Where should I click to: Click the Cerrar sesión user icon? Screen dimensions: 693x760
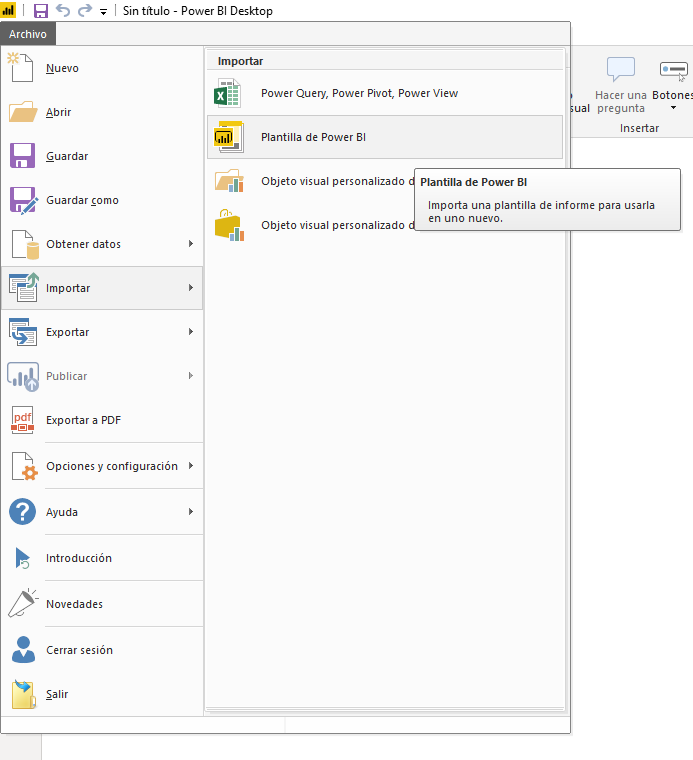pos(23,649)
